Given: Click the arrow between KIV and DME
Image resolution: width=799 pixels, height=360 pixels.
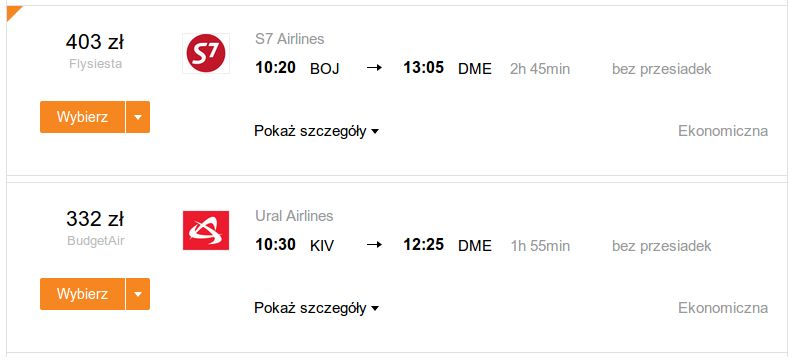Looking at the screenshot, I should [375, 245].
